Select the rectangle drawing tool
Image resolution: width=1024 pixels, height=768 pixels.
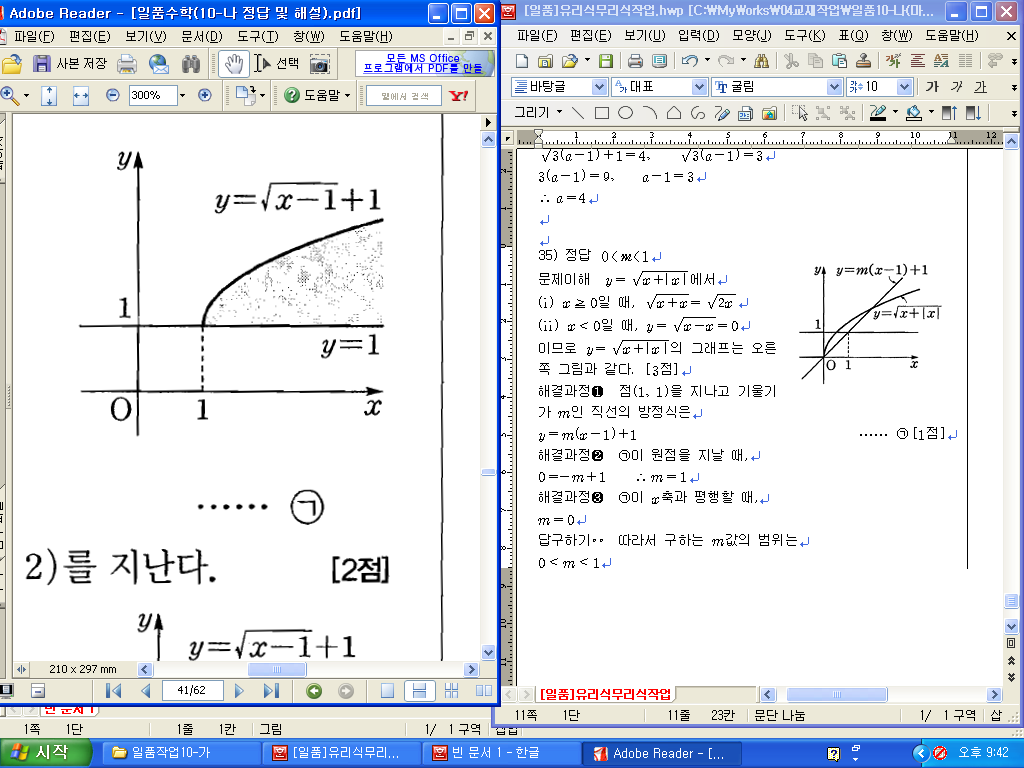[x=602, y=113]
